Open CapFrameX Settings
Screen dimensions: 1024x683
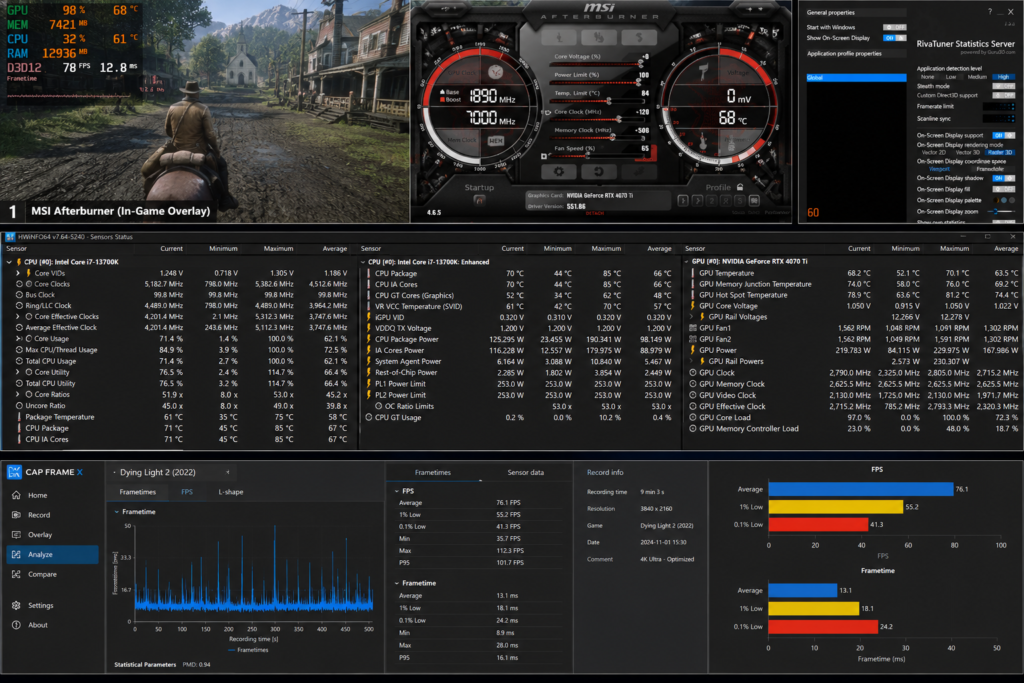[x=53, y=605]
